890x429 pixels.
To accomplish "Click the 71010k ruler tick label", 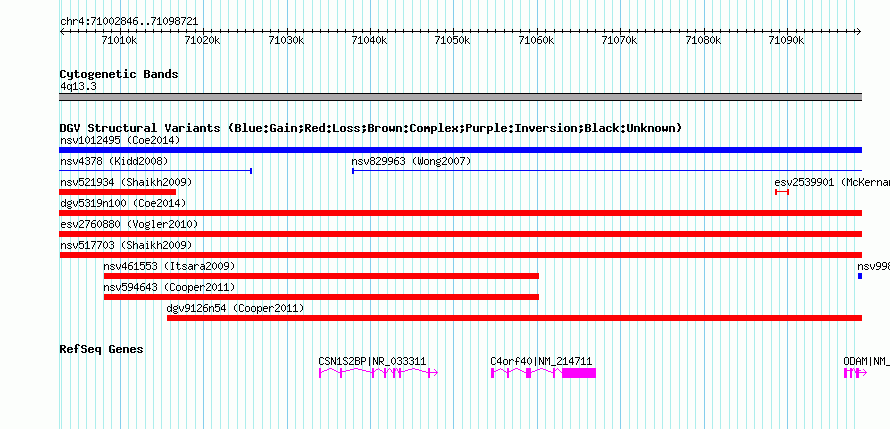I will 120,40.
